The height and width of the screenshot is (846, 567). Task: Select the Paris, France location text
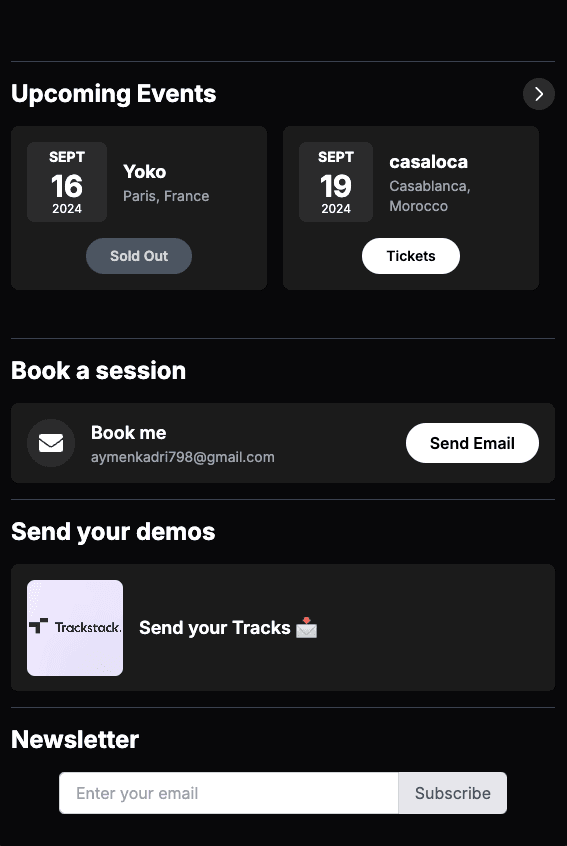(166, 196)
